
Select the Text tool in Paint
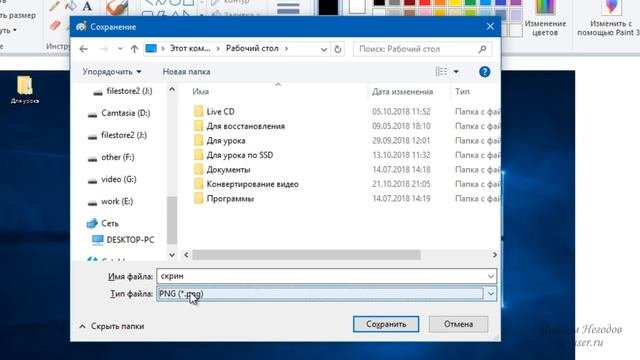click(87, 6)
